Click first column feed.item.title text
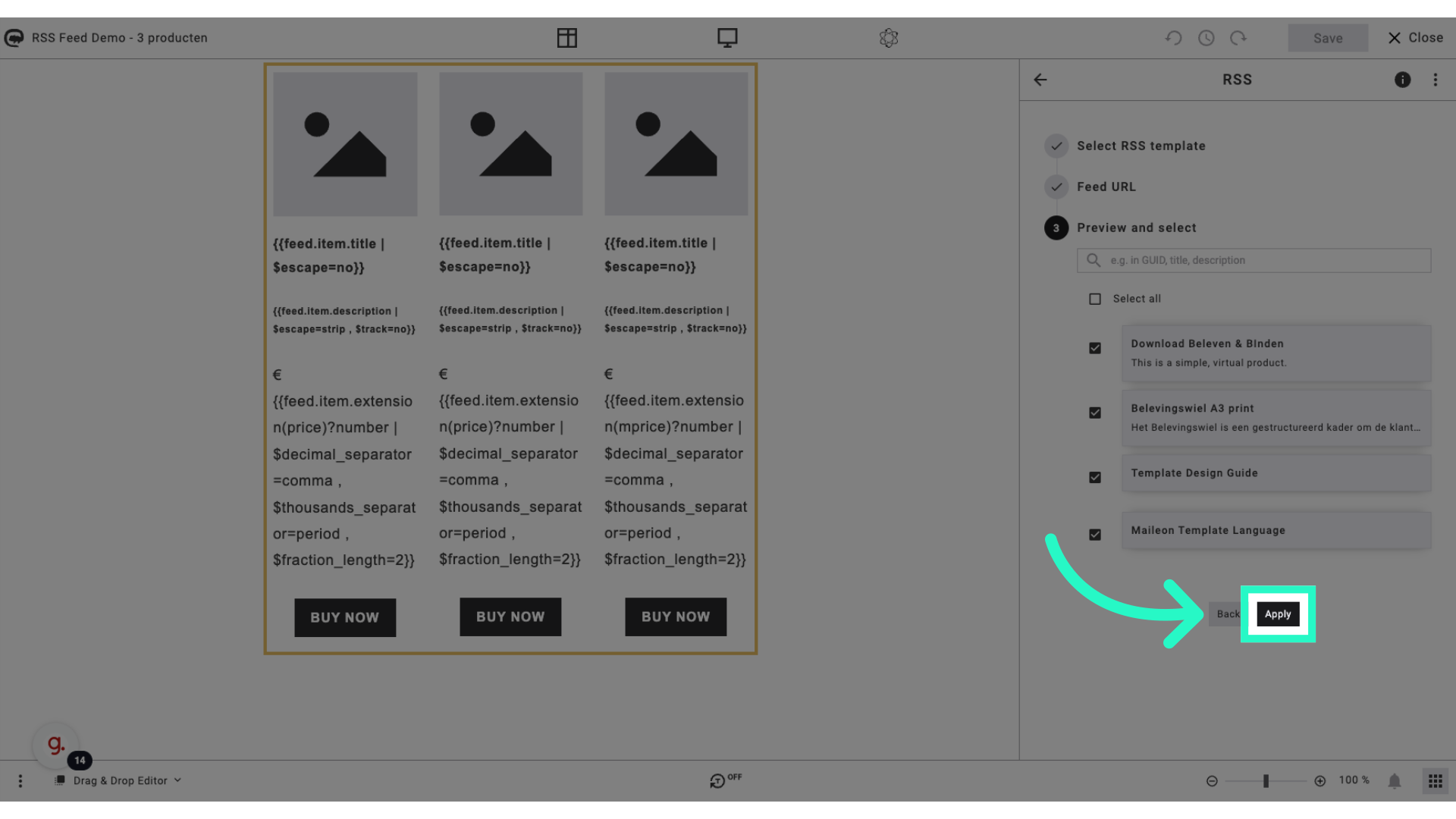Screen dimensions: 1456x819 tap(329, 256)
